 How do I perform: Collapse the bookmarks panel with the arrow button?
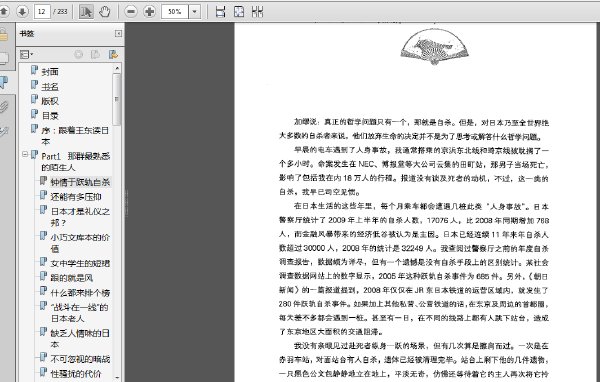(x=118, y=34)
